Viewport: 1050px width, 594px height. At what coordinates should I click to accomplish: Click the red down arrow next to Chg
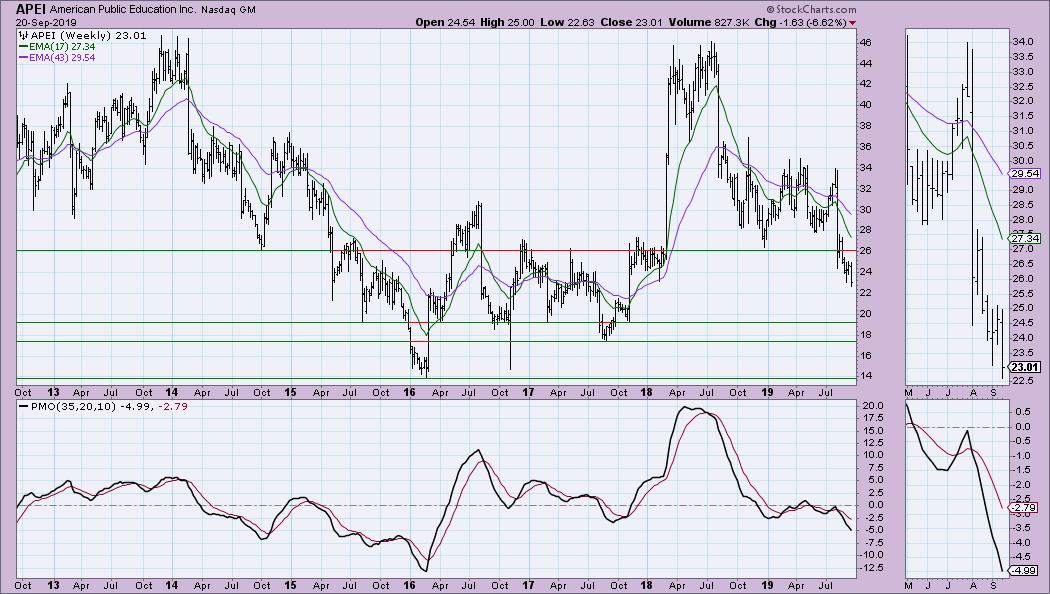[852, 23]
